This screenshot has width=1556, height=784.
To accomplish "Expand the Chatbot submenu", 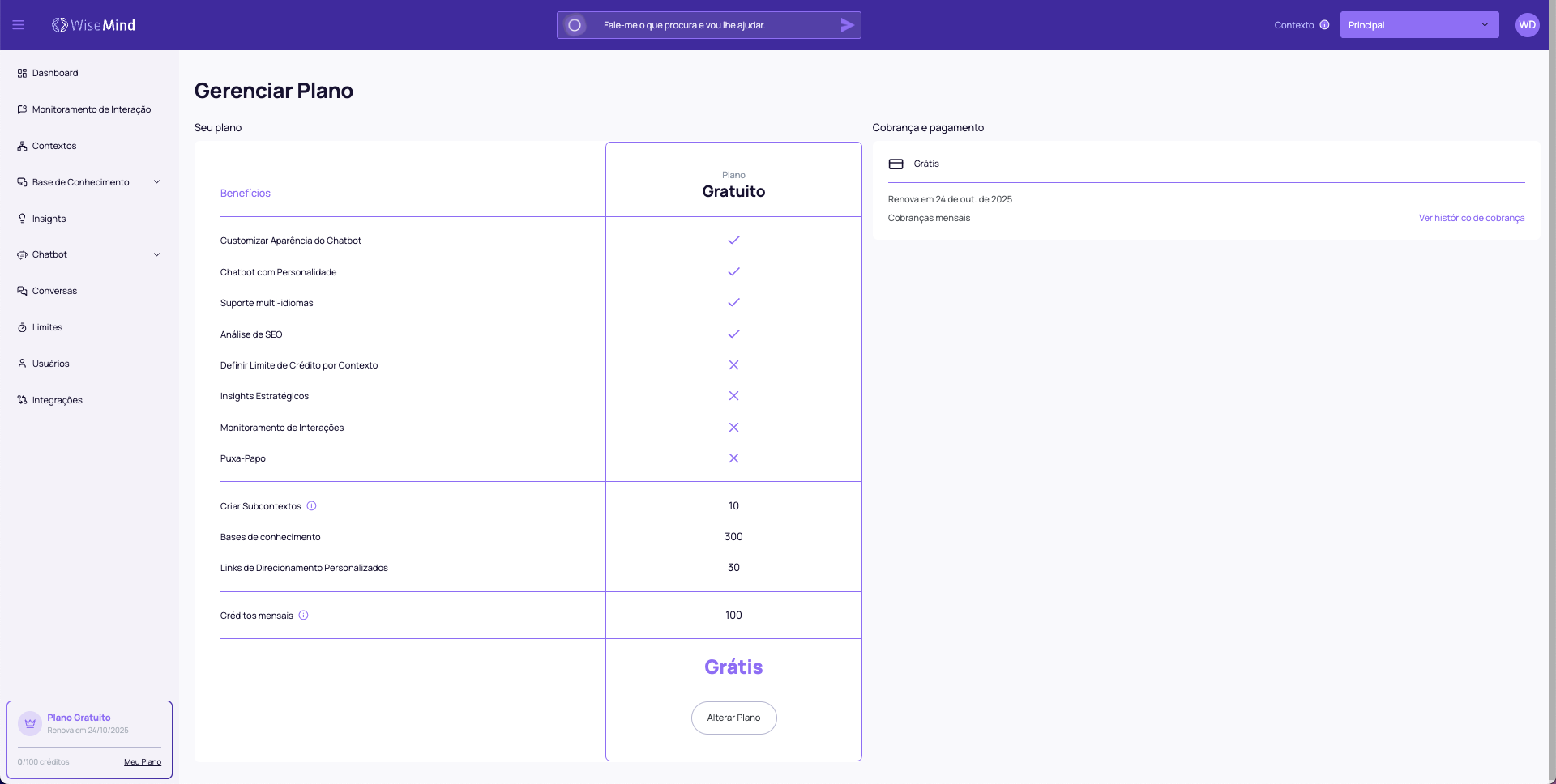I will [156, 254].
